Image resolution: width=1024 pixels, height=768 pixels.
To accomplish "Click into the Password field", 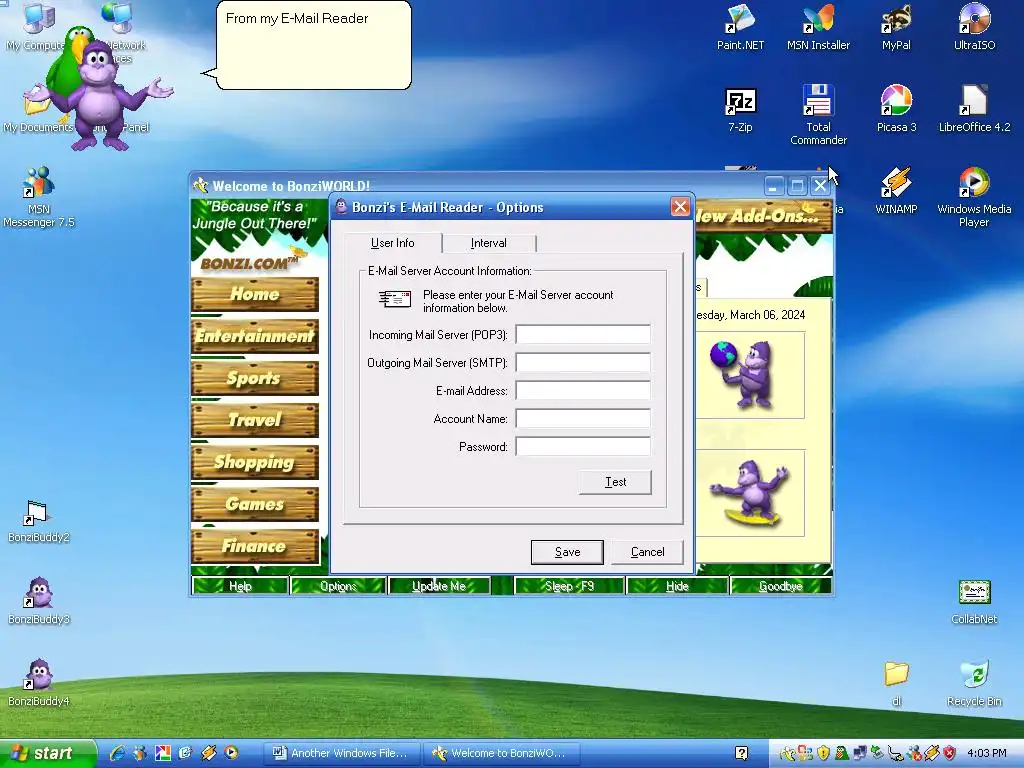I will point(583,447).
